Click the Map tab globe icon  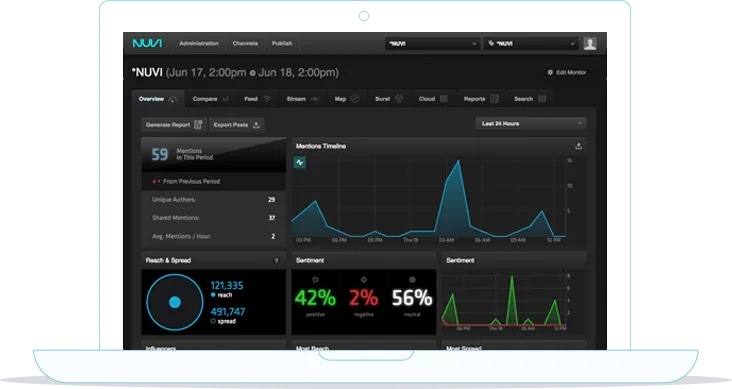[x=355, y=99]
